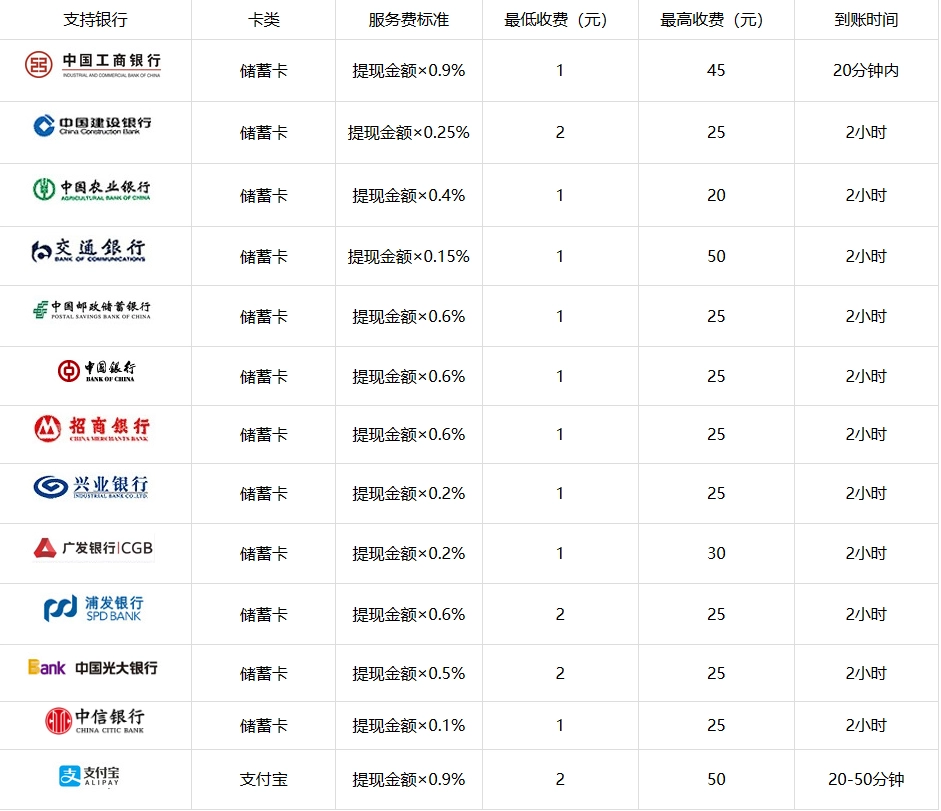This screenshot has height=811, width=941.
Task: Click the 20分钟内 arrival time cell
Action: point(866,71)
